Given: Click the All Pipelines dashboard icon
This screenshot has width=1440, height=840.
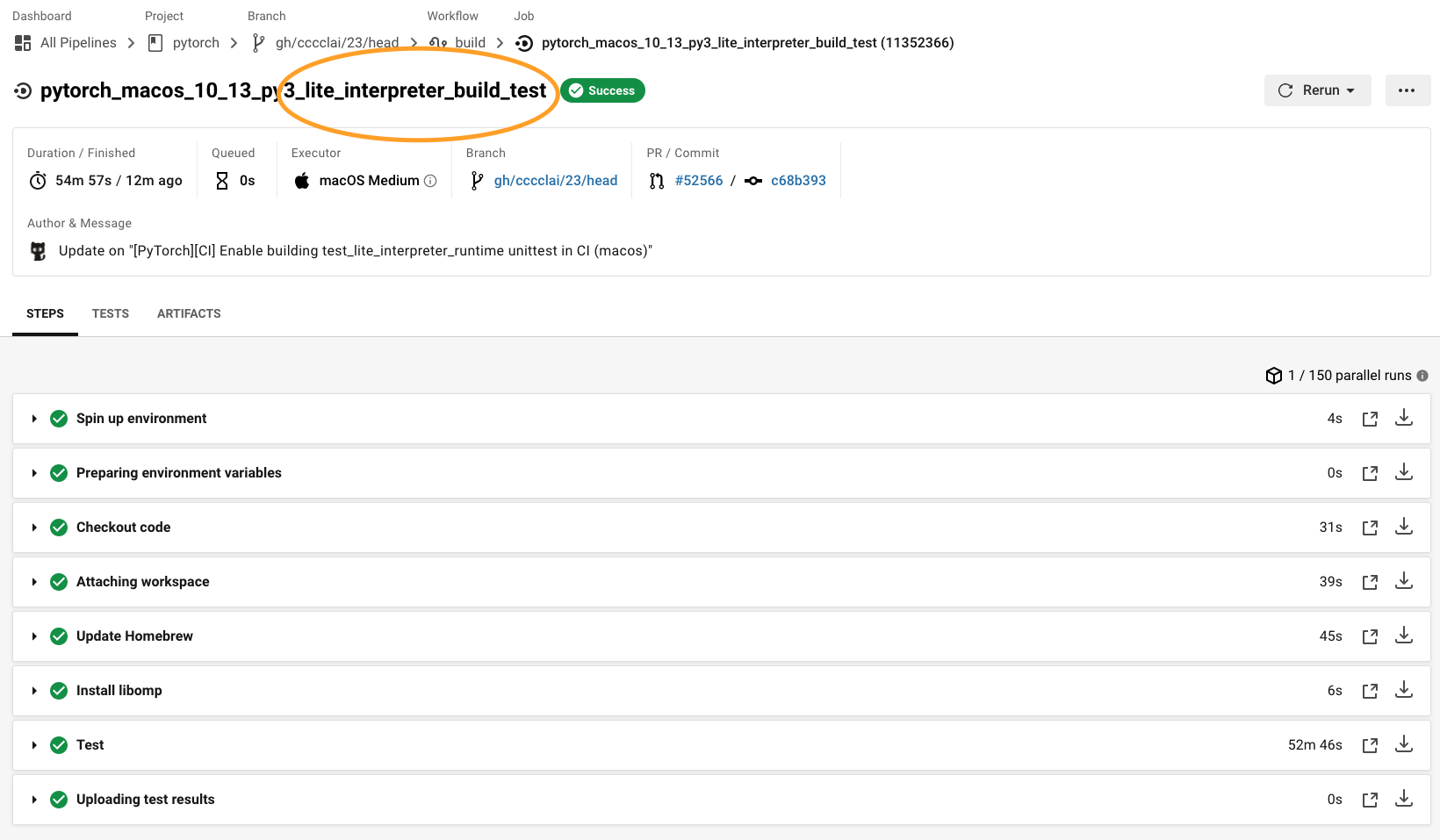Looking at the screenshot, I should point(23,43).
